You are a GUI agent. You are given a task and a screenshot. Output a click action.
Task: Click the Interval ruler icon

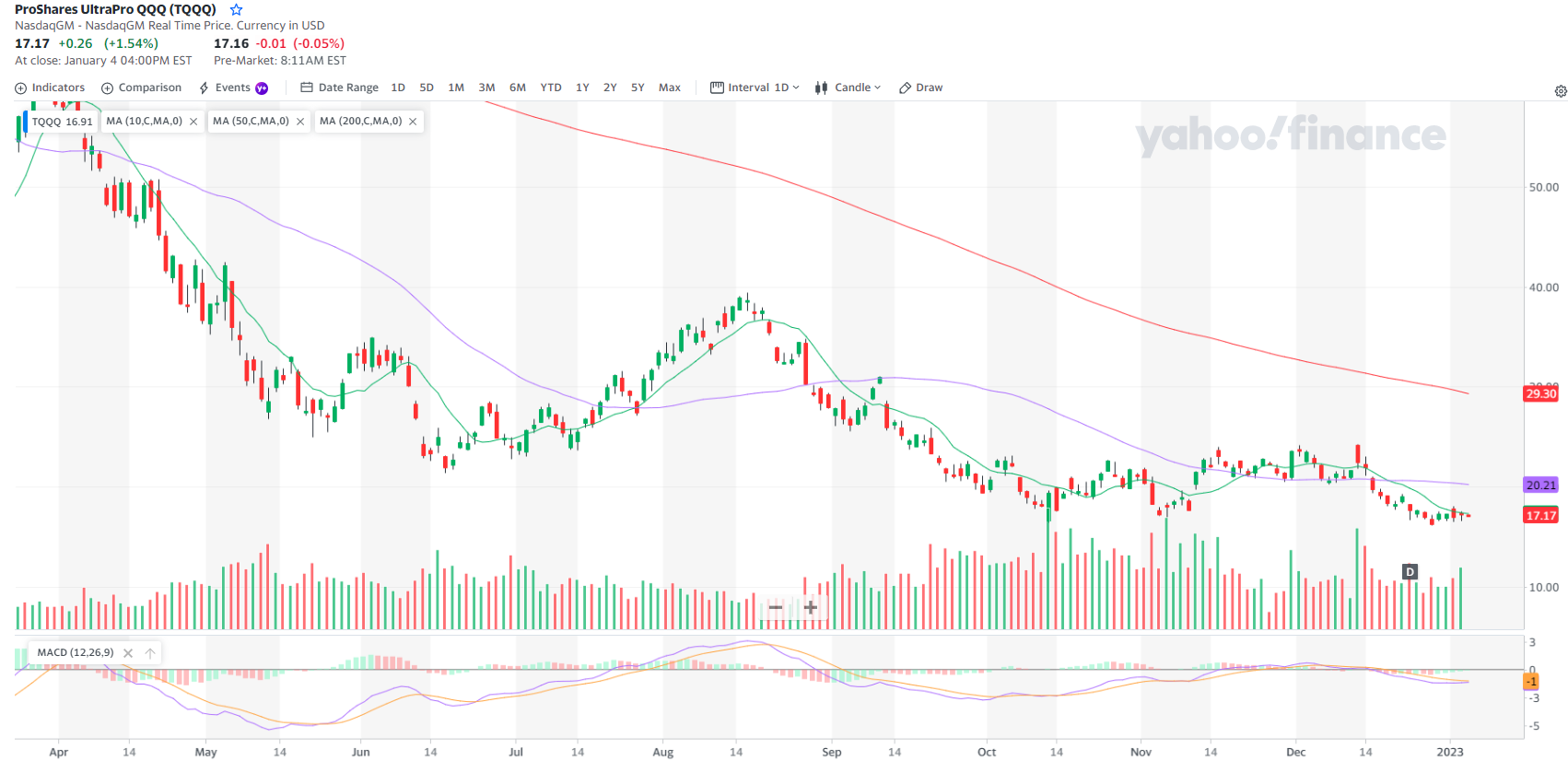[717, 88]
